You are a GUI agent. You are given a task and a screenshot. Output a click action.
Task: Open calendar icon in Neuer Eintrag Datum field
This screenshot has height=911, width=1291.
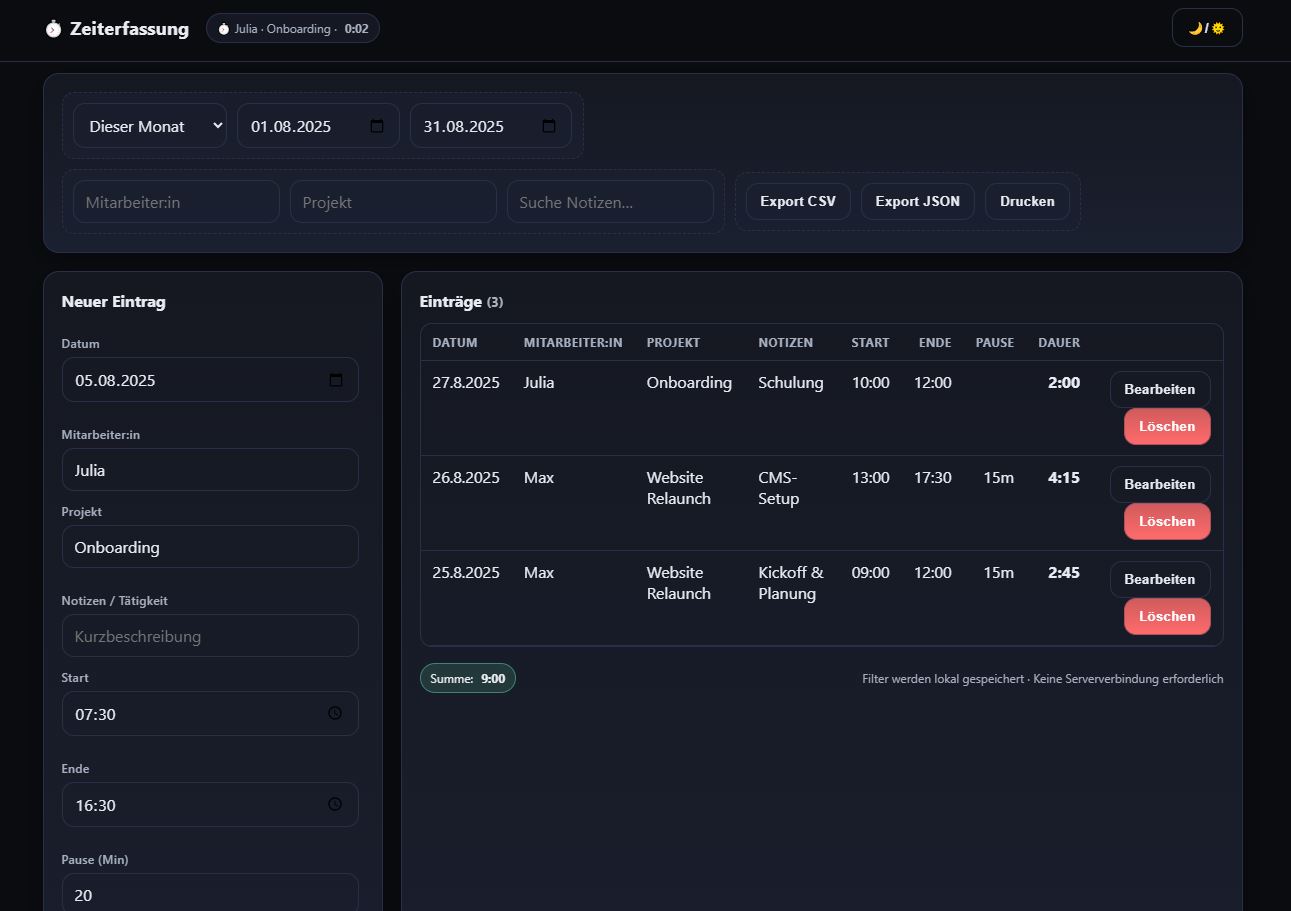(336, 380)
